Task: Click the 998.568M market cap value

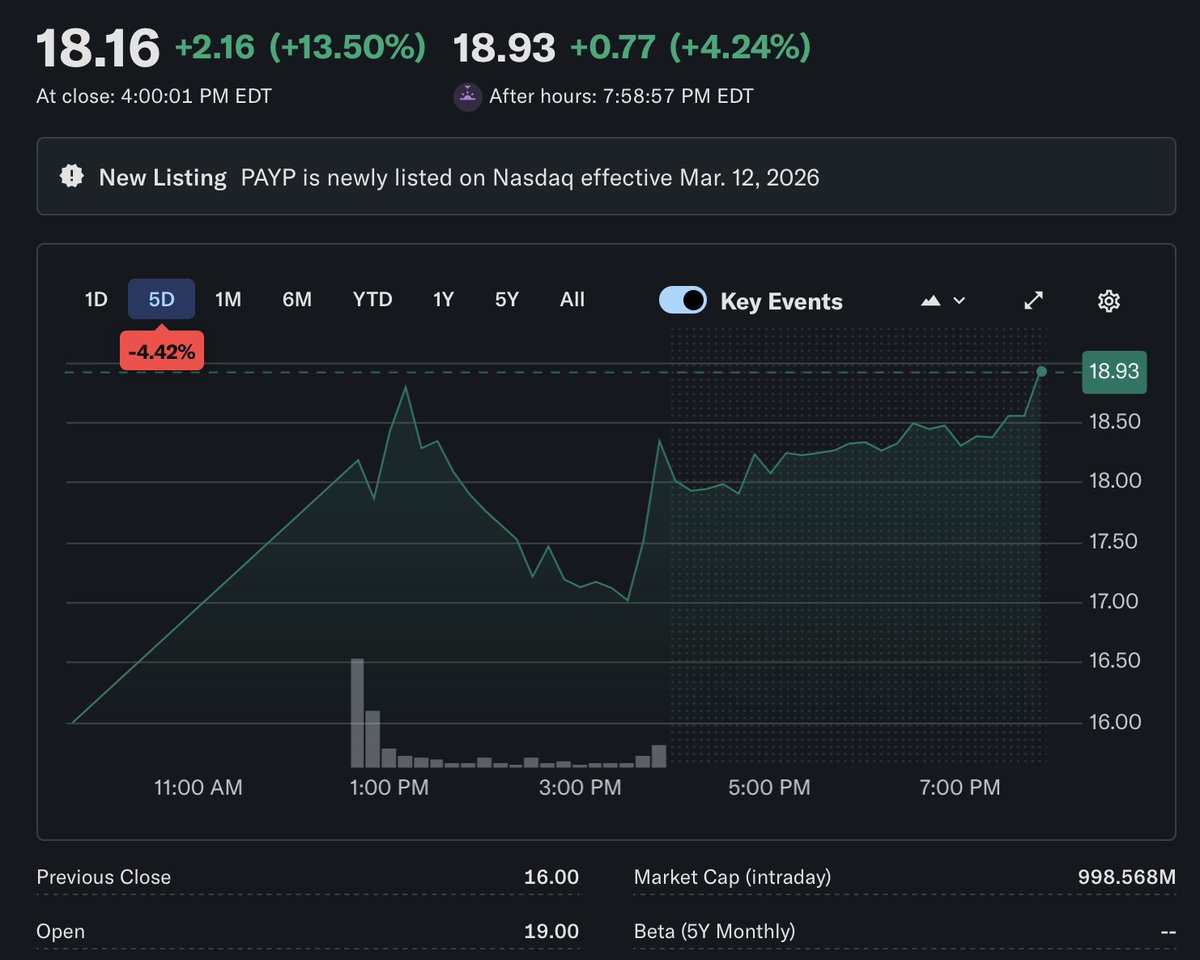Action: tap(1127, 877)
